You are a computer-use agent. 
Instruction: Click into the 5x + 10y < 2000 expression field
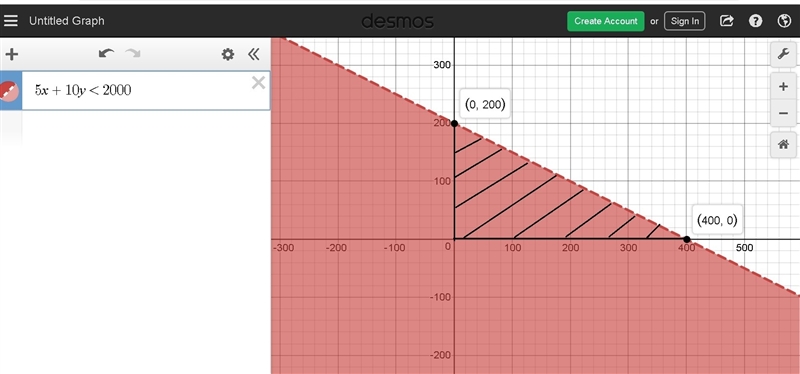click(x=145, y=90)
